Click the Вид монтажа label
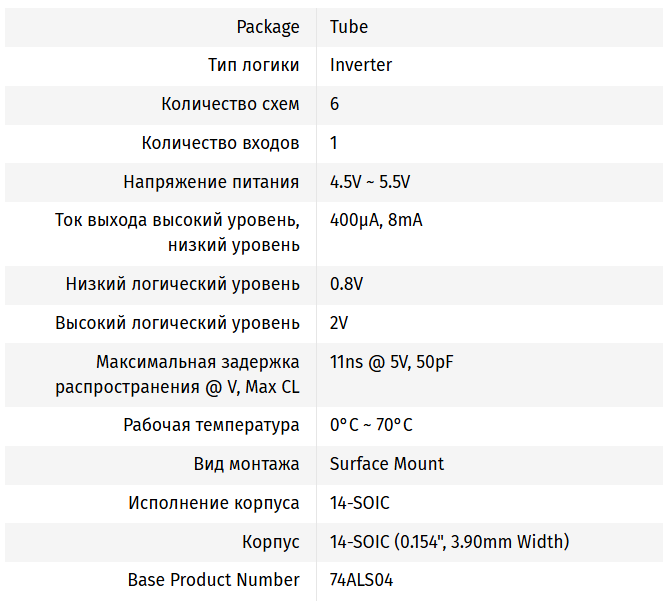The image size is (663, 604). tap(246, 464)
